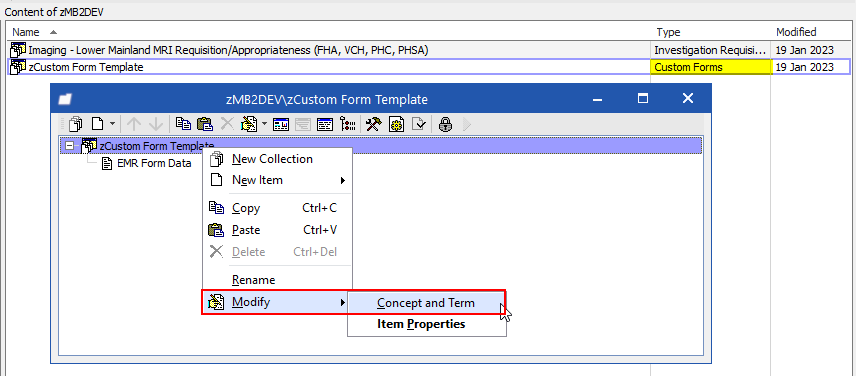Select zCustom Form Template root tree node

156,146
